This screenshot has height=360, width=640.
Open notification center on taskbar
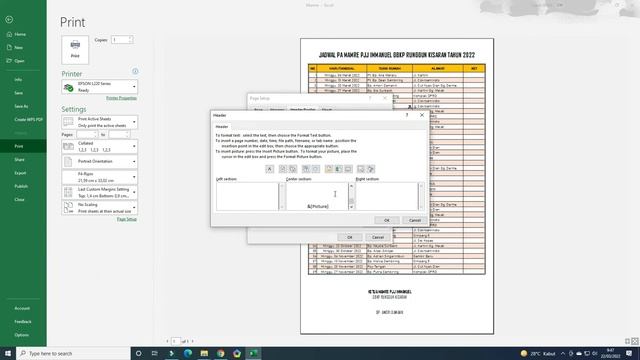pyautogui.click(x=629, y=353)
